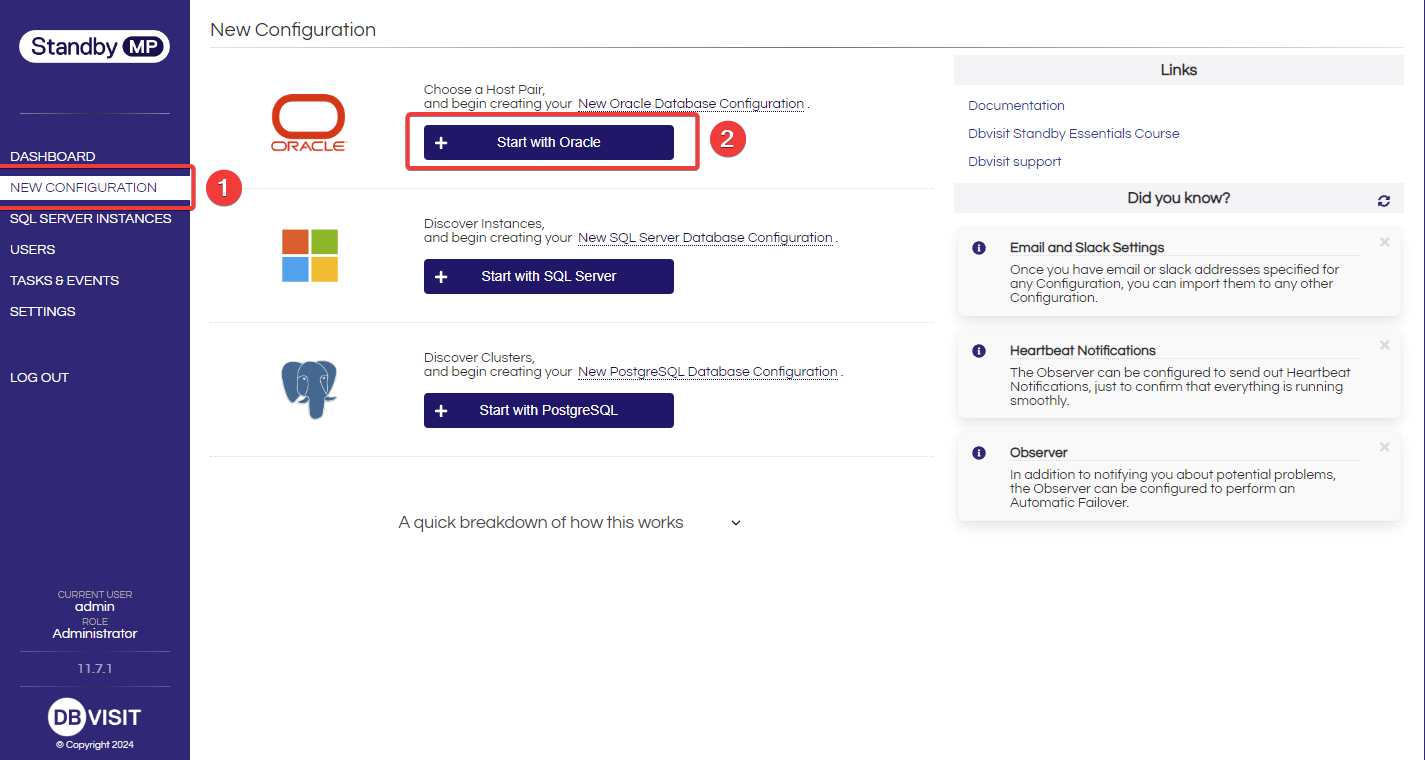Screen dimensions: 1425x760
Task: Log out of the application
Action: point(39,377)
